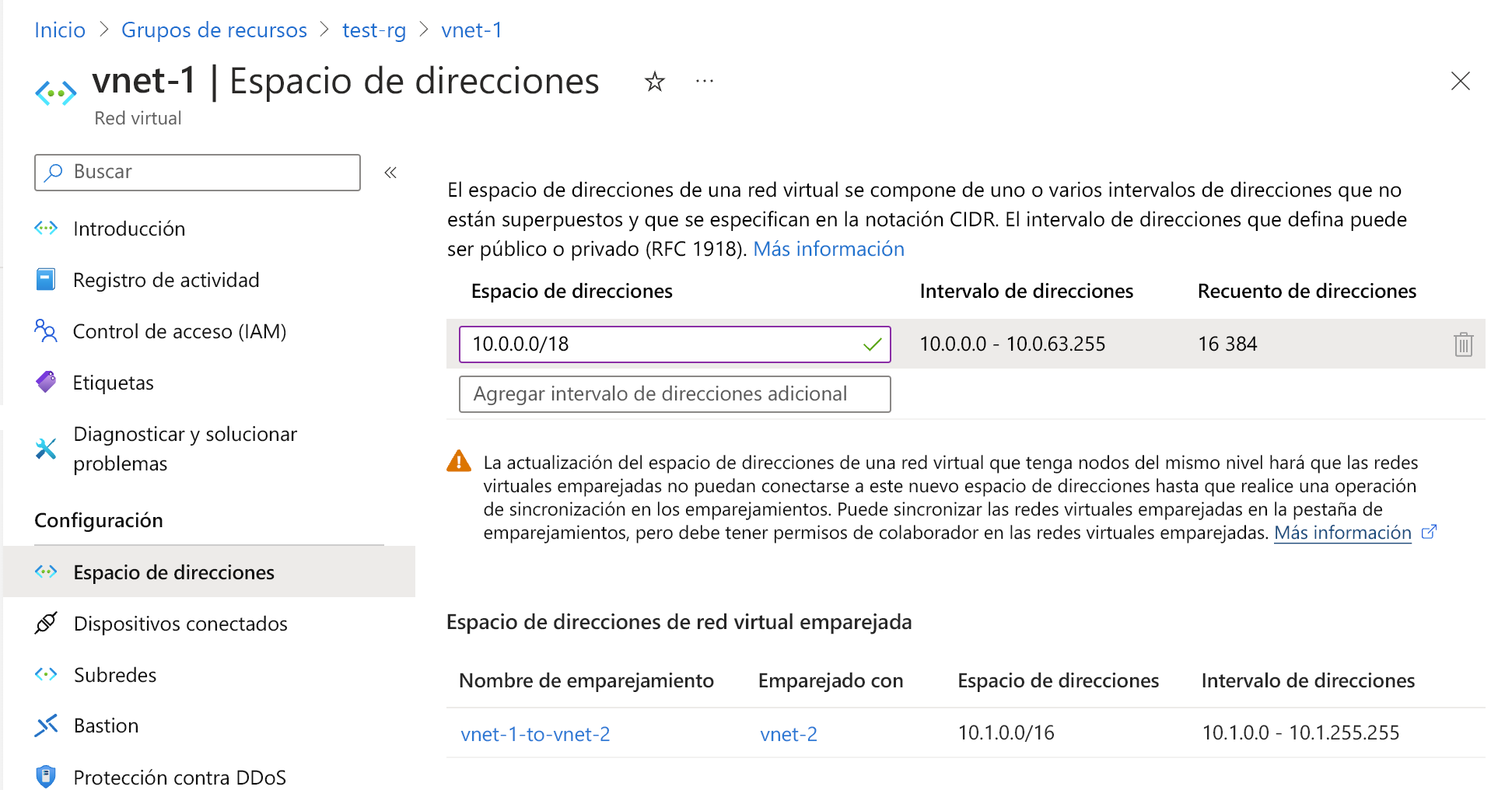The height and width of the screenshot is (790, 1512).
Task: Navigate to Grupos de recursos via breadcrumb
Action: [214, 30]
